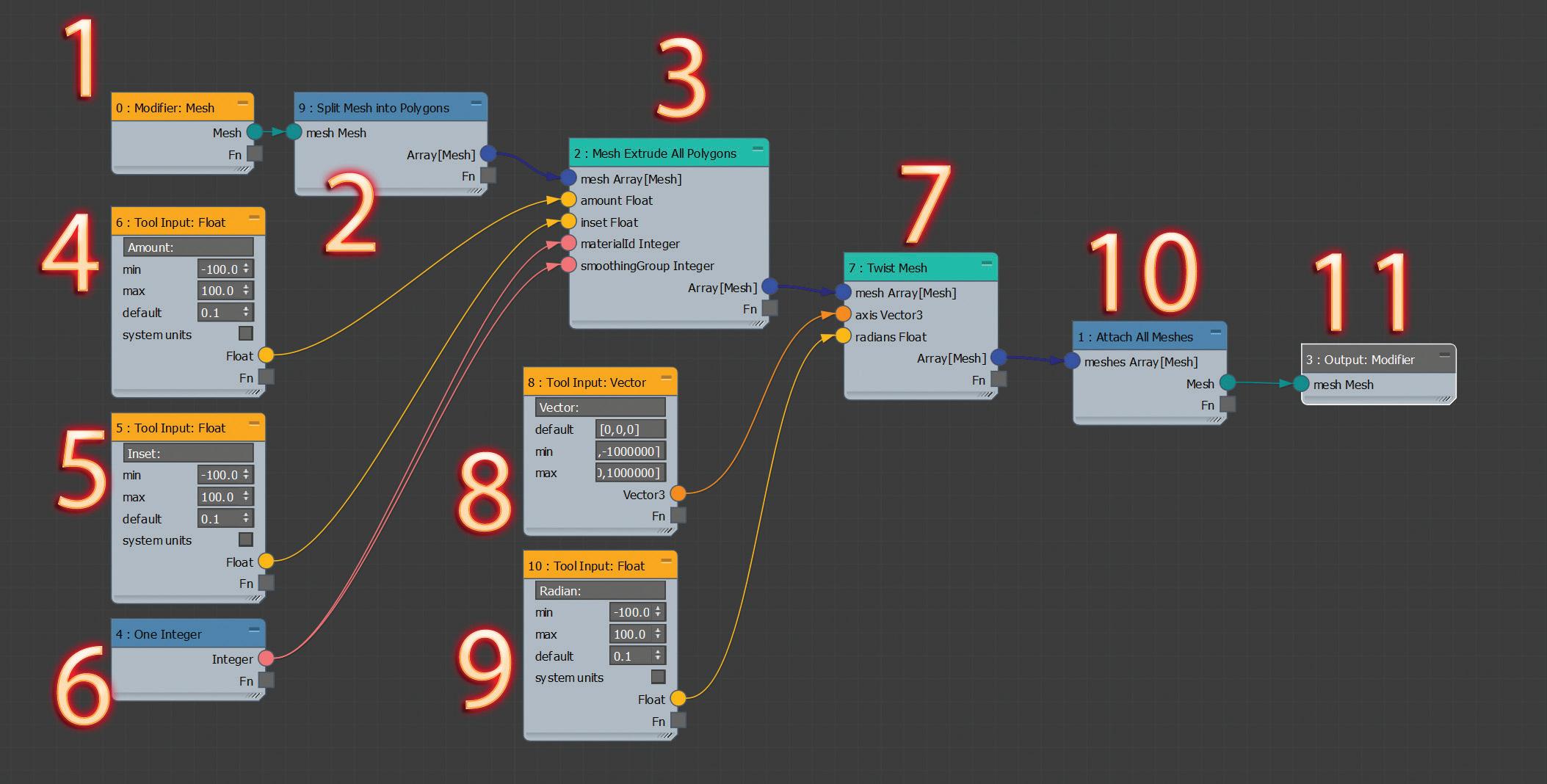Click the Float output port of the Amount Tool Input node
The image size is (1547, 784).
click(x=266, y=355)
